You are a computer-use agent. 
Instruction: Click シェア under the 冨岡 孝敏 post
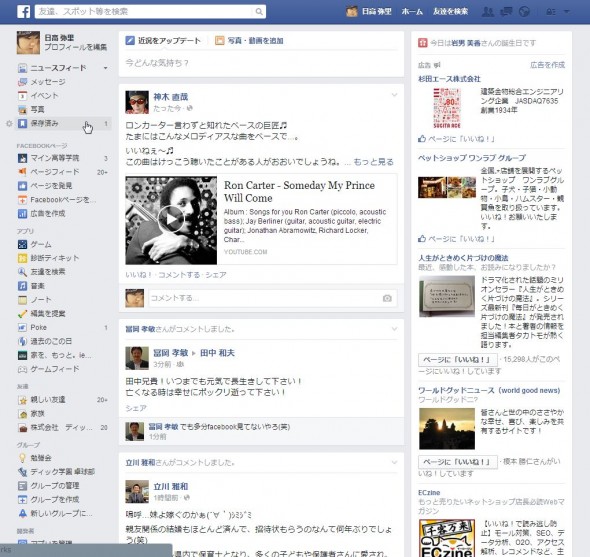pos(136,408)
